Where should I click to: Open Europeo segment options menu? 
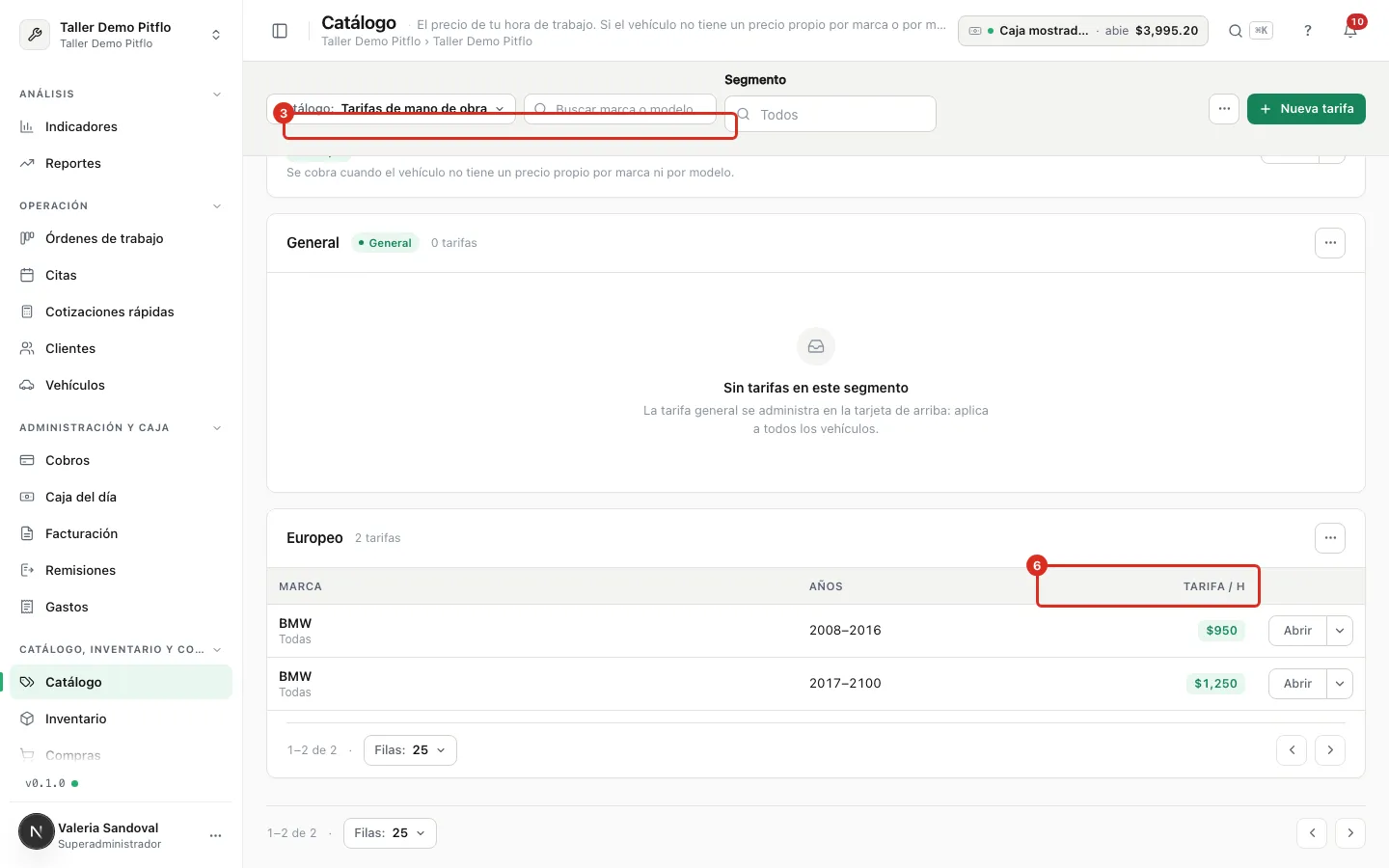(x=1330, y=538)
